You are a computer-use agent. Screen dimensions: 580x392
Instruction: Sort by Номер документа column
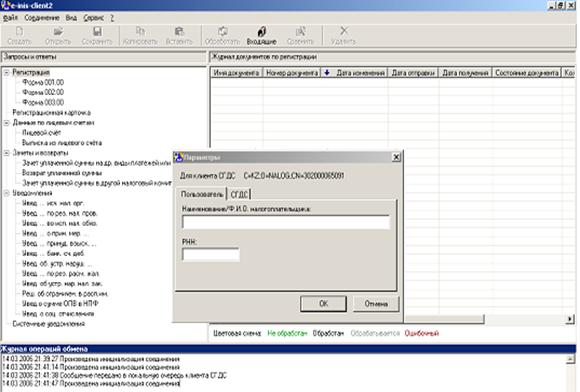click(292, 73)
